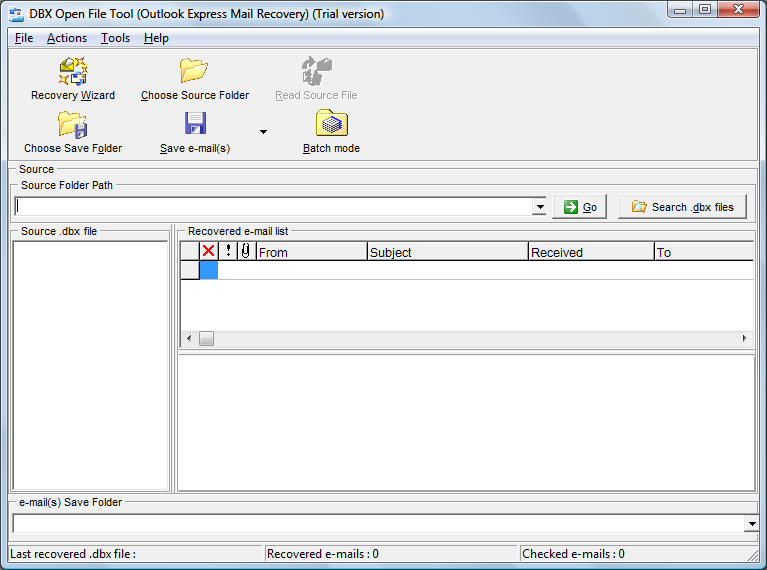767x570 pixels.
Task: Click the exclamation priority column header
Action: coord(228,251)
